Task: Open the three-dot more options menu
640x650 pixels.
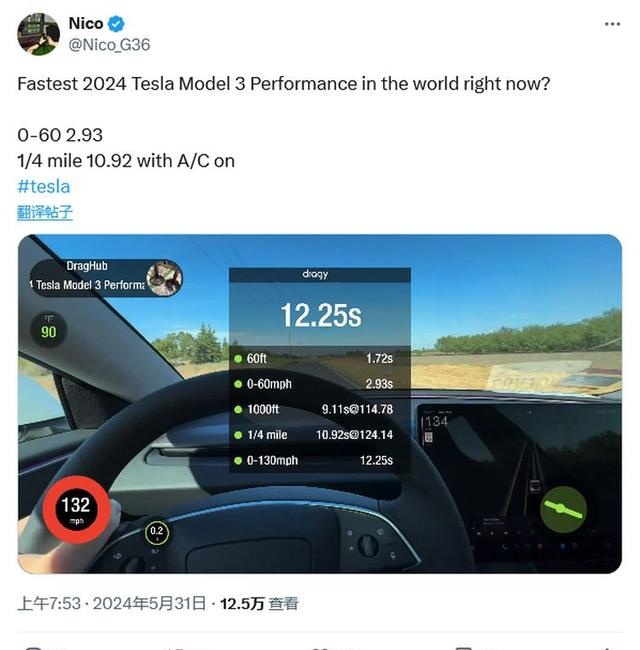Action: click(612, 24)
